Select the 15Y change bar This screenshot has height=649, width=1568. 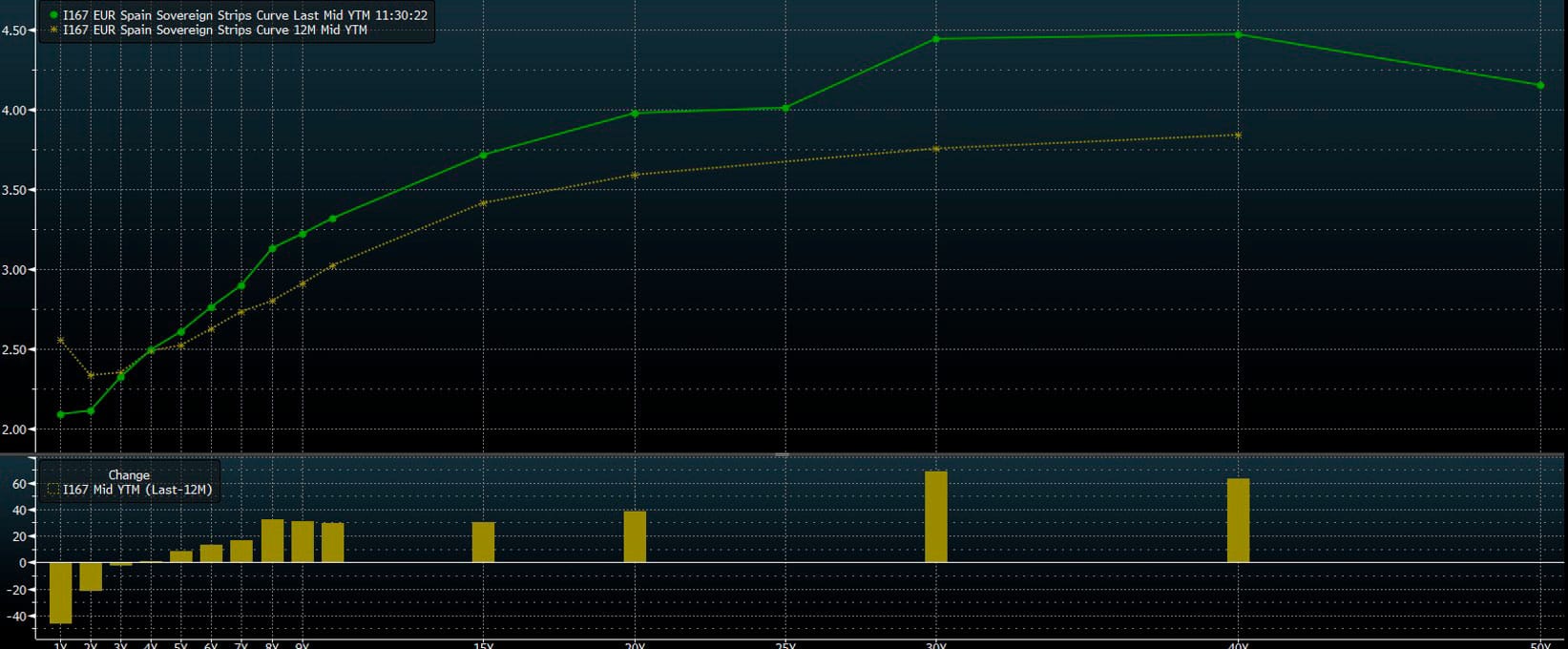click(483, 542)
